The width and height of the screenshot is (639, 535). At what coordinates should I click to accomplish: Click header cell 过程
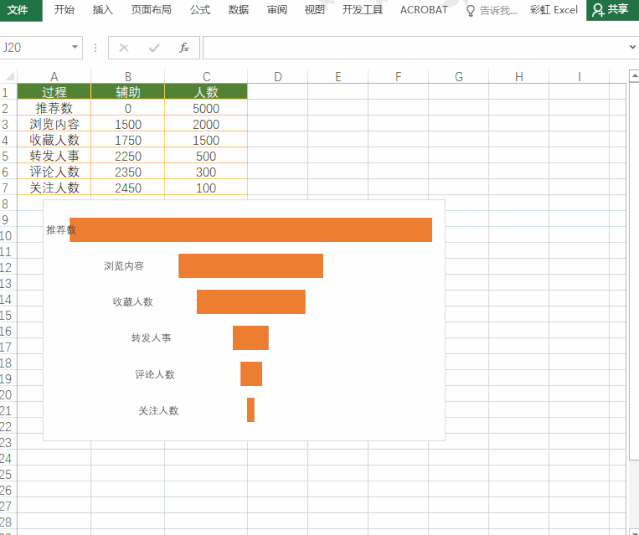pyautogui.click(x=54, y=92)
